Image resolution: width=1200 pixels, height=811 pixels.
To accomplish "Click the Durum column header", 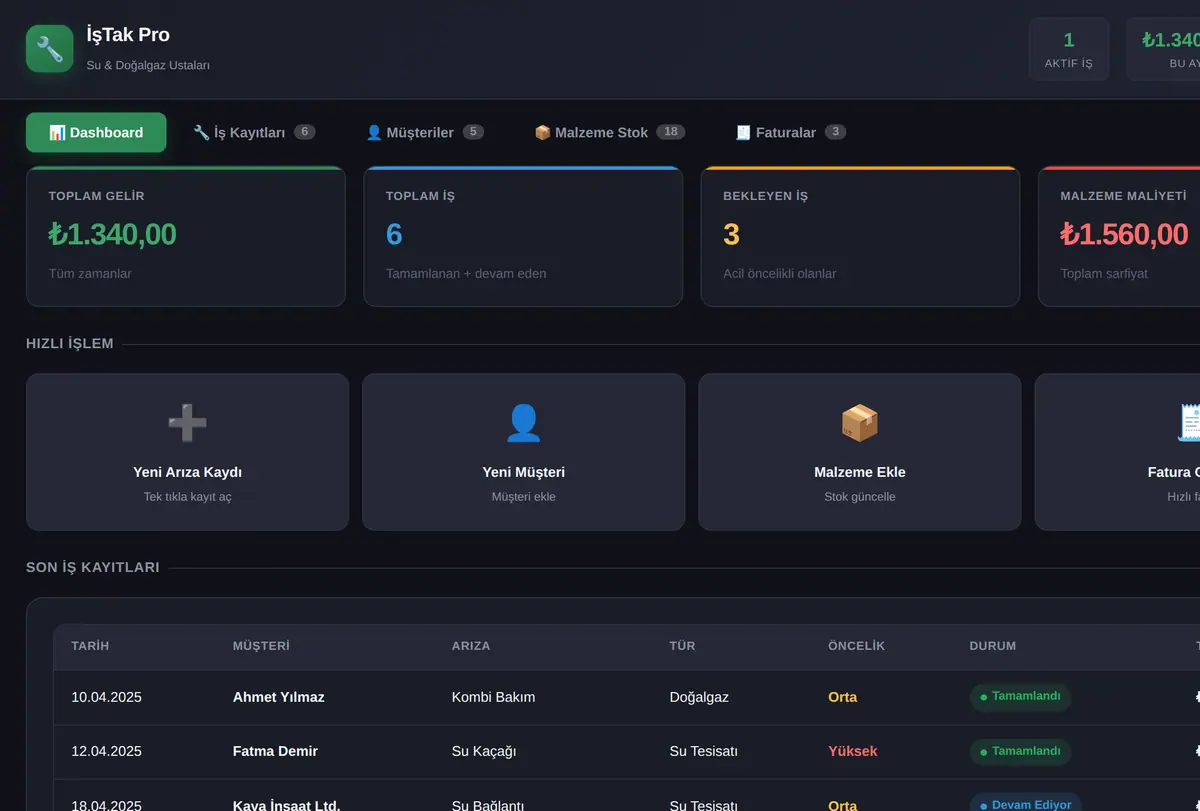I will pos(992,646).
